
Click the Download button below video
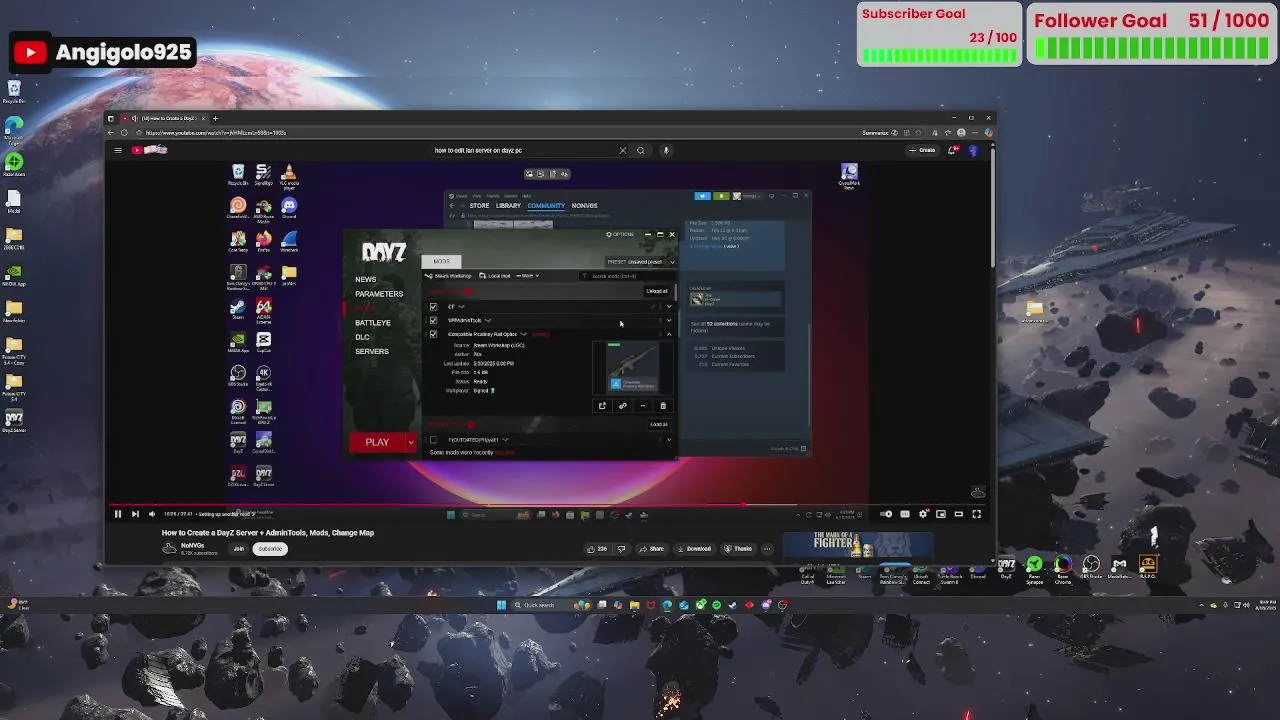[x=695, y=548]
